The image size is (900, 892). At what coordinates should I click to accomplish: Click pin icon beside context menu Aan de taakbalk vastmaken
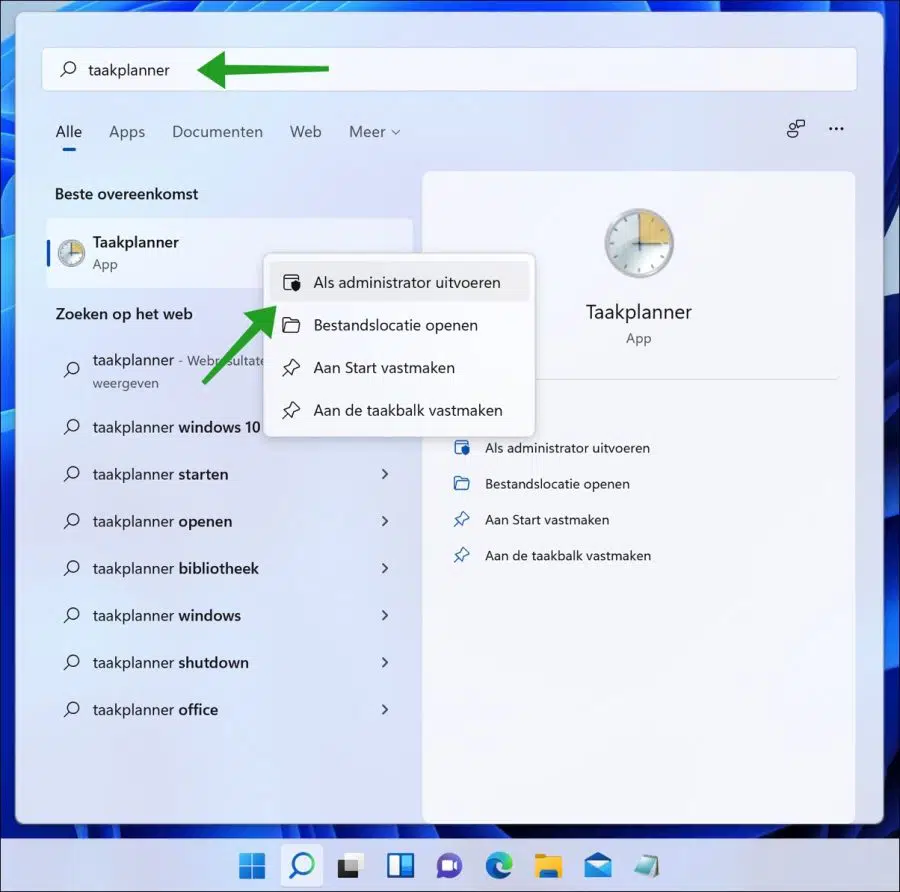[x=292, y=410]
